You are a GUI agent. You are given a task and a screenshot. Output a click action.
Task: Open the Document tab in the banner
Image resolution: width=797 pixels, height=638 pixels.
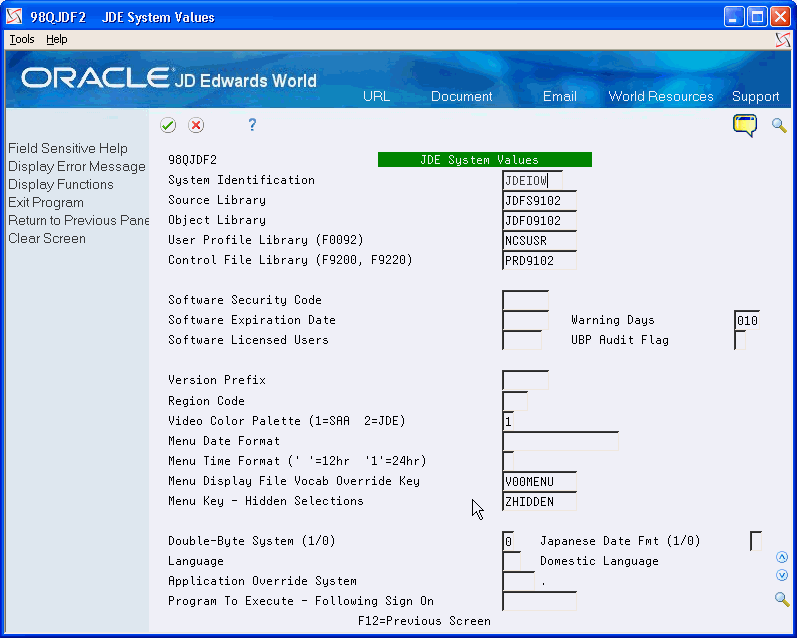pos(462,97)
